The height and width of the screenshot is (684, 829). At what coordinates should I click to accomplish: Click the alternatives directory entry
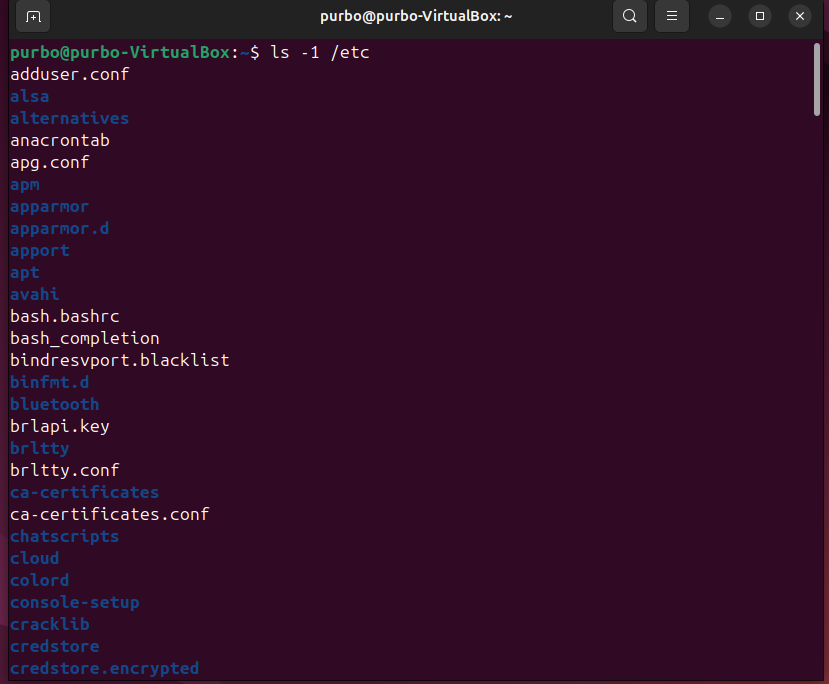click(69, 118)
